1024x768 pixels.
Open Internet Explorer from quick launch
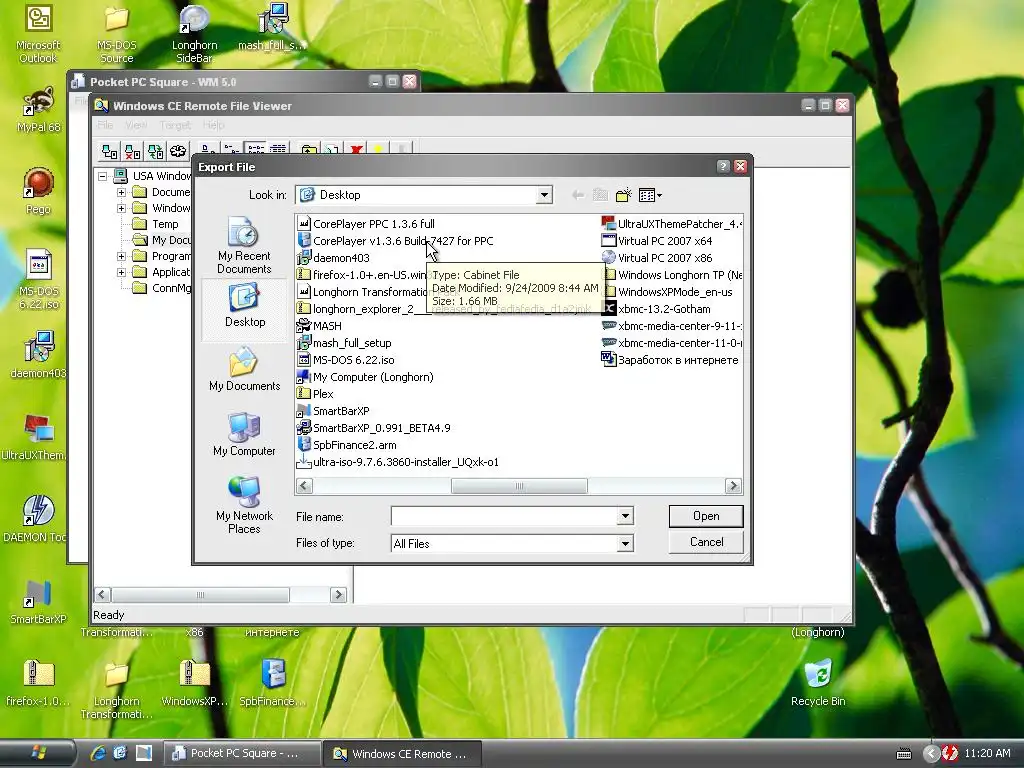click(x=98, y=753)
